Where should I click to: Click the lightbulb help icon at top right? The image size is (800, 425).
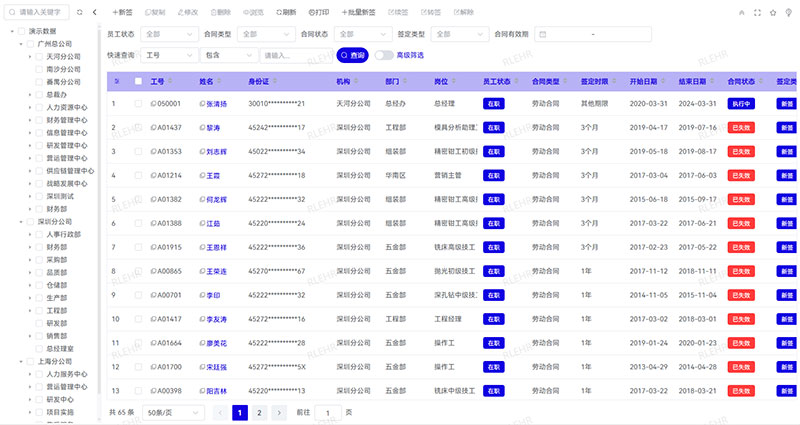788,13
